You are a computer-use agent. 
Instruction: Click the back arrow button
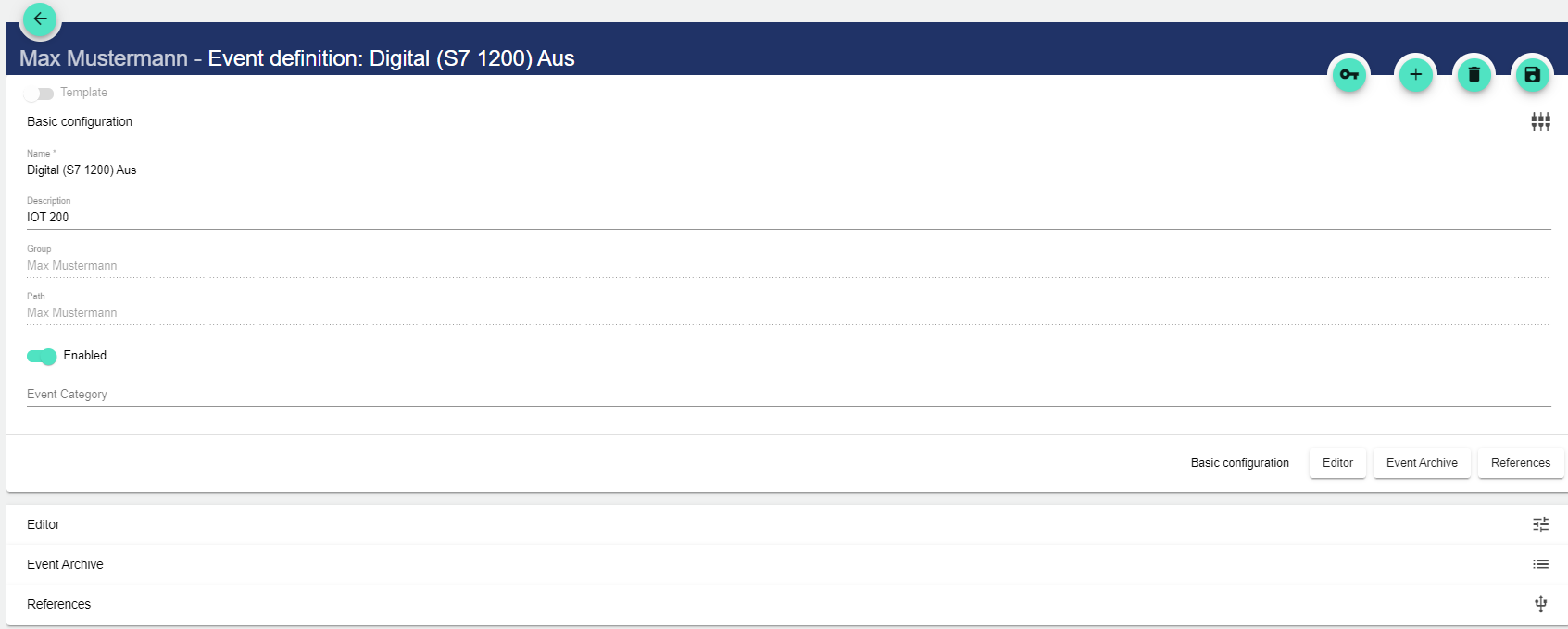tap(40, 19)
